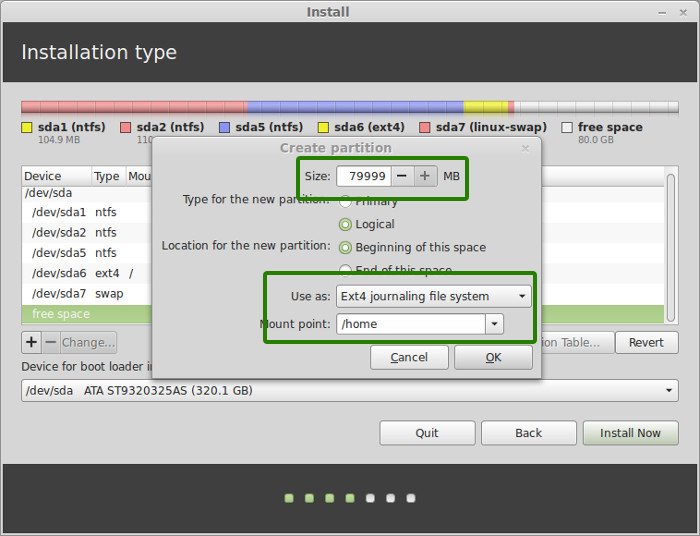Image resolution: width=700 pixels, height=536 pixels.
Task: Click the Install Now button
Action: [630, 433]
